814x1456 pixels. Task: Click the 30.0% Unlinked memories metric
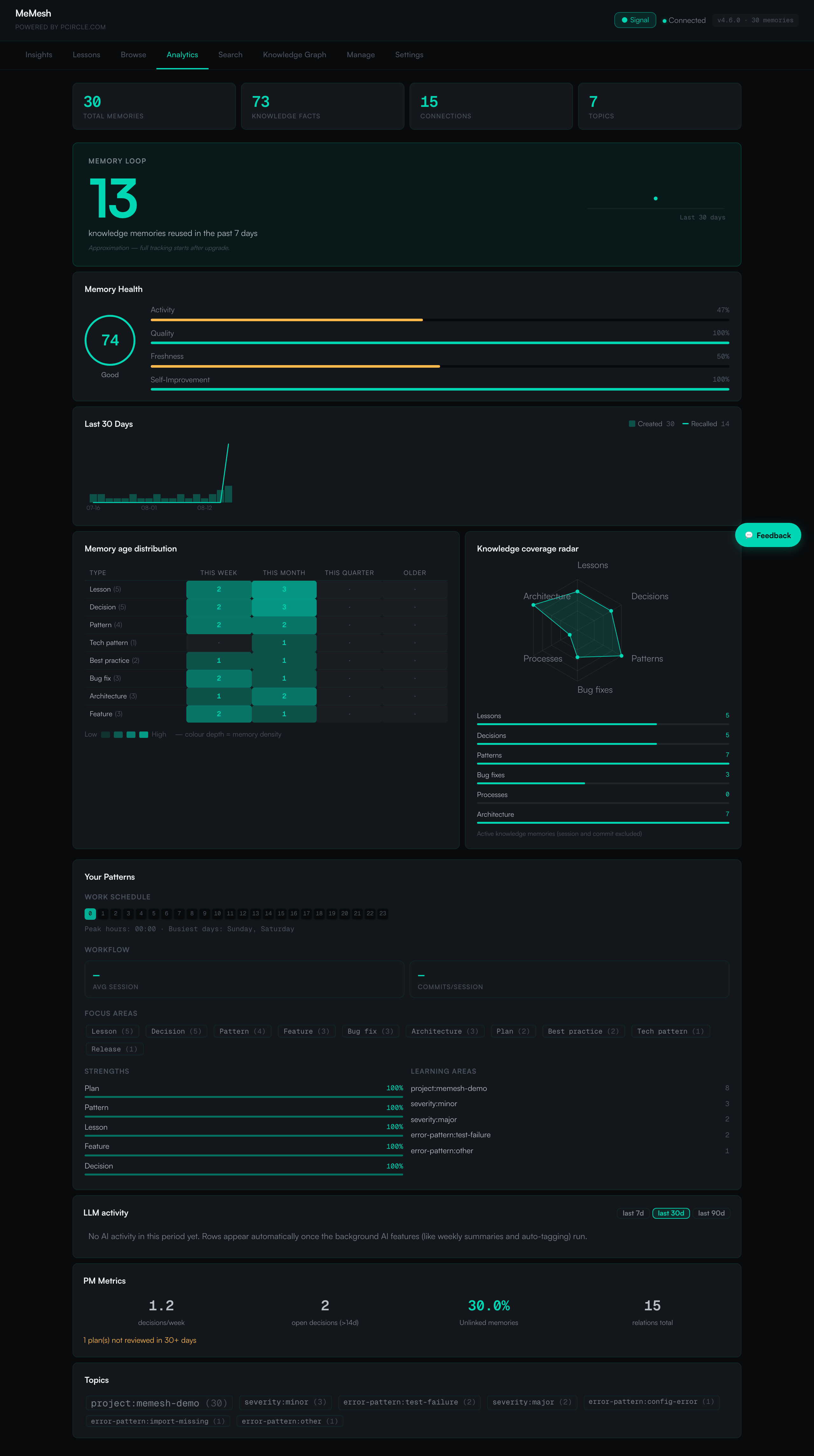[488, 1313]
